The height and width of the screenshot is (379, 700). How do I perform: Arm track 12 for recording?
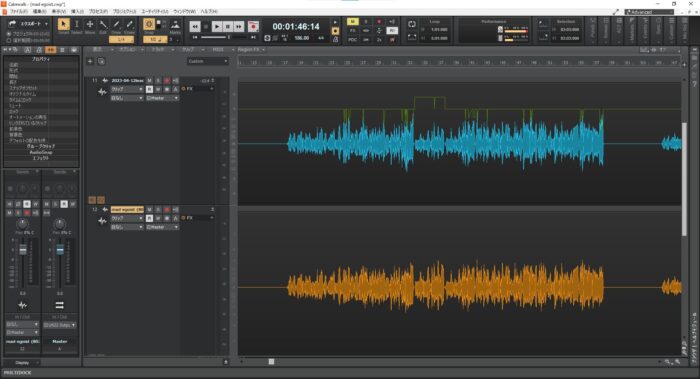pos(167,209)
